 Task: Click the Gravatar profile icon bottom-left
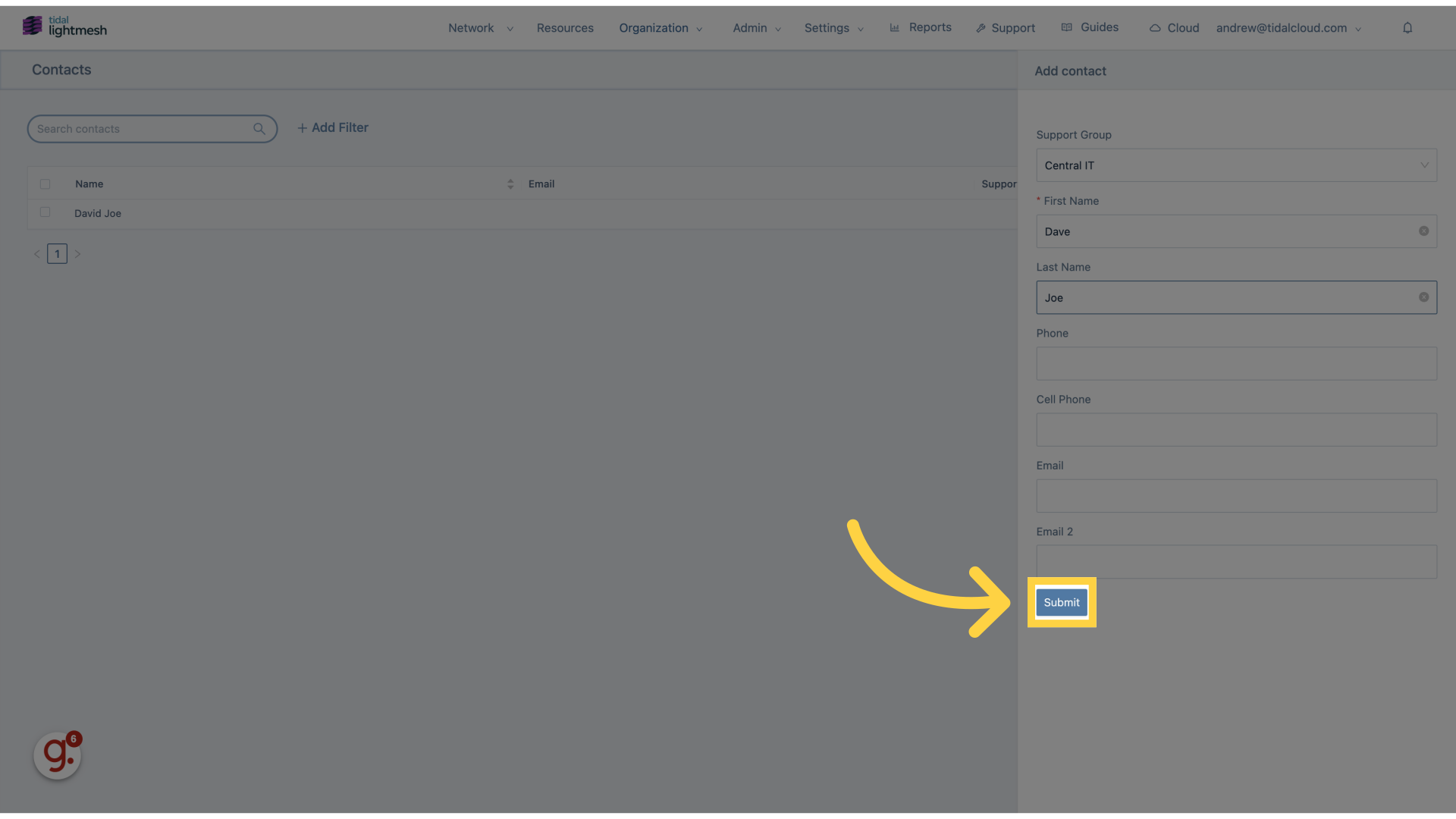click(57, 754)
